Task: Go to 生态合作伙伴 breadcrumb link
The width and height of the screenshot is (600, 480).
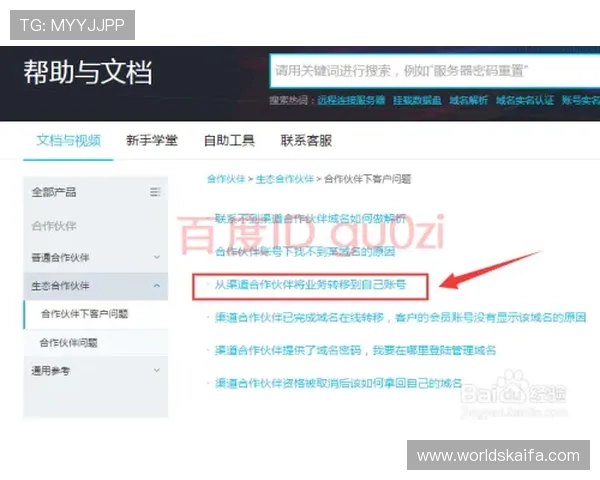Action: (x=285, y=179)
